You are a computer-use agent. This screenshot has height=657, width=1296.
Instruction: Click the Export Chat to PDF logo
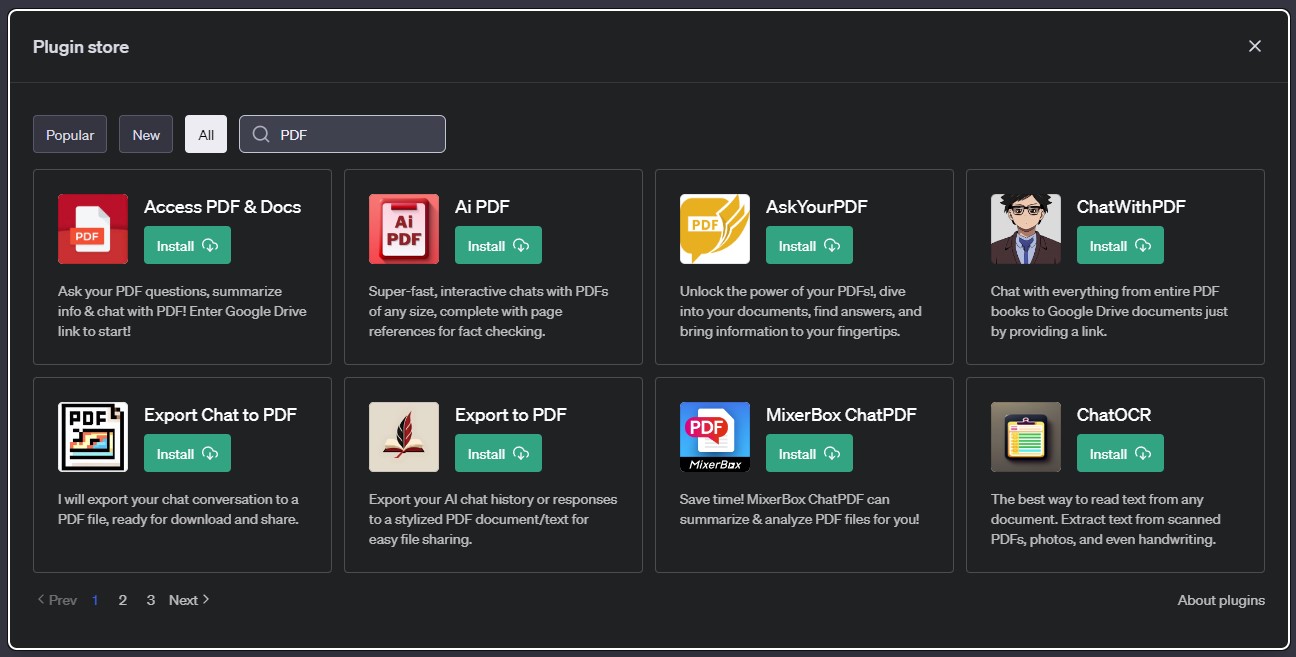coord(93,437)
